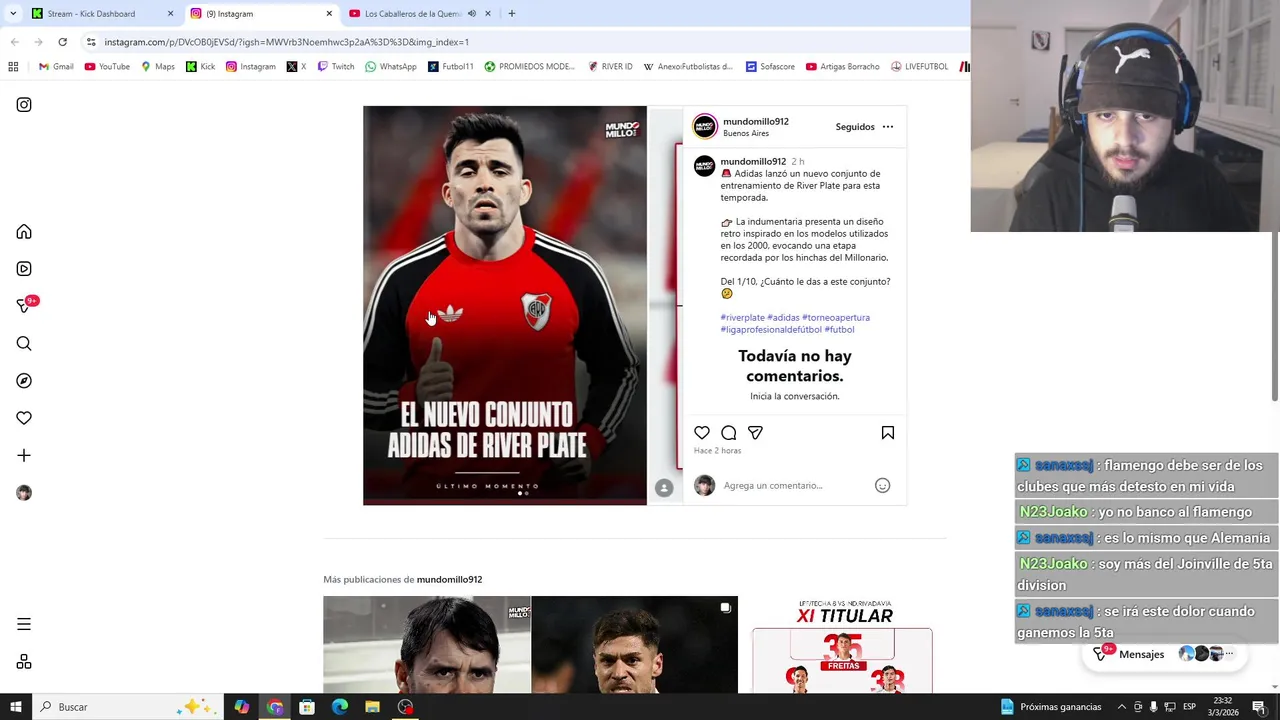The height and width of the screenshot is (720, 1280).
Task: Go back in browser history
Action: click(x=15, y=42)
